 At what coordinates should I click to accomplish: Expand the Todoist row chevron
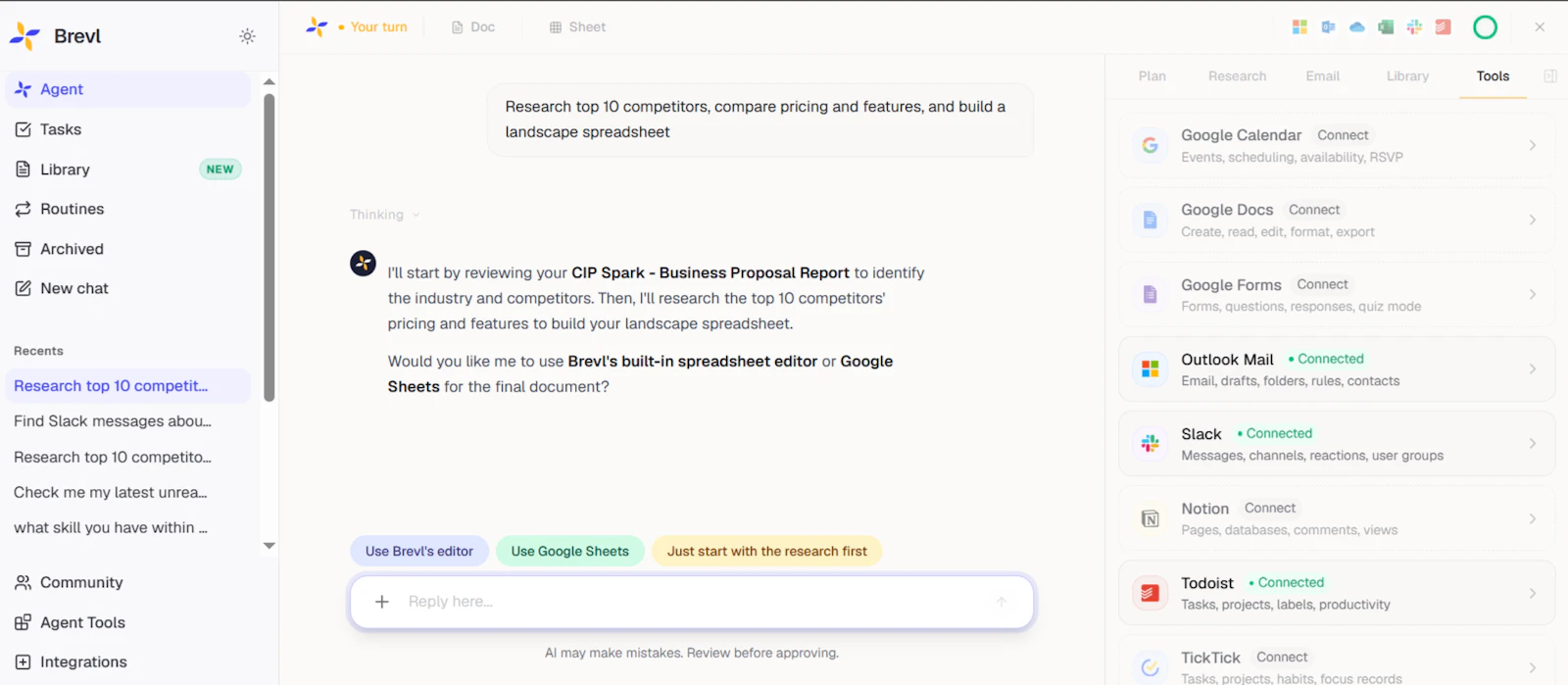[1532, 593]
